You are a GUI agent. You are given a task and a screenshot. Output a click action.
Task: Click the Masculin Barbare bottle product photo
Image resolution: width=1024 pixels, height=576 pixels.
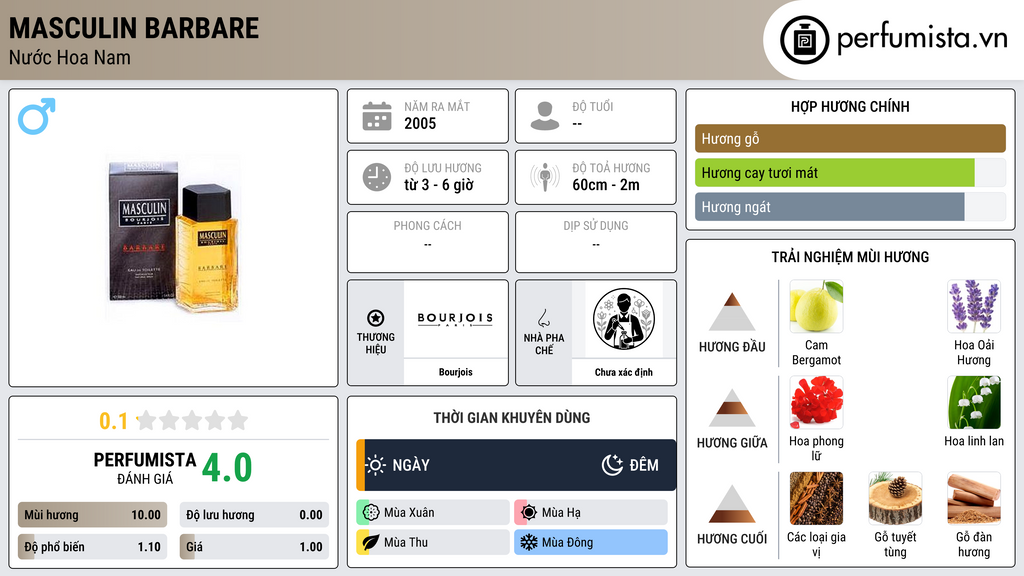pos(173,238)
